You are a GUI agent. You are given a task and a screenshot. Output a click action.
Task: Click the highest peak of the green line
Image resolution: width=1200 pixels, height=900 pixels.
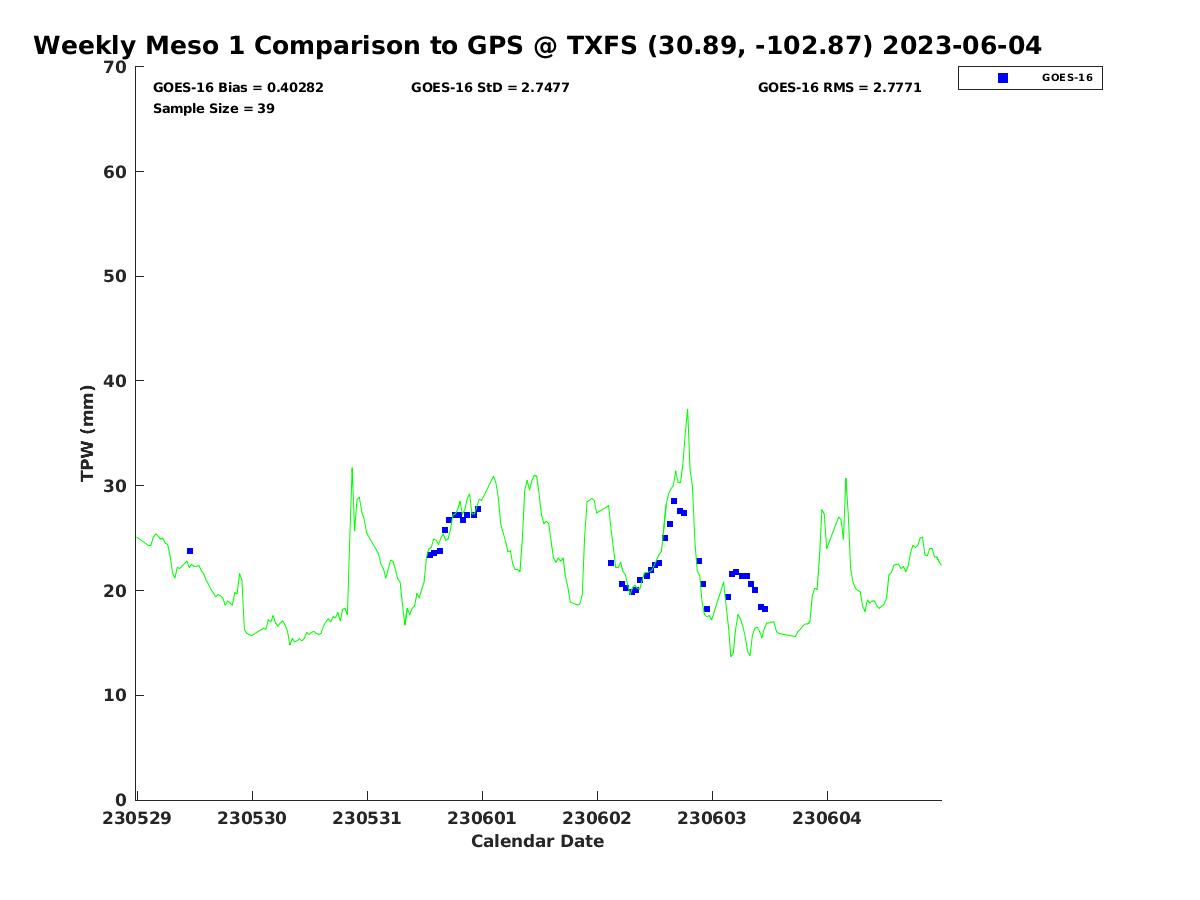[x=687, y=409]
